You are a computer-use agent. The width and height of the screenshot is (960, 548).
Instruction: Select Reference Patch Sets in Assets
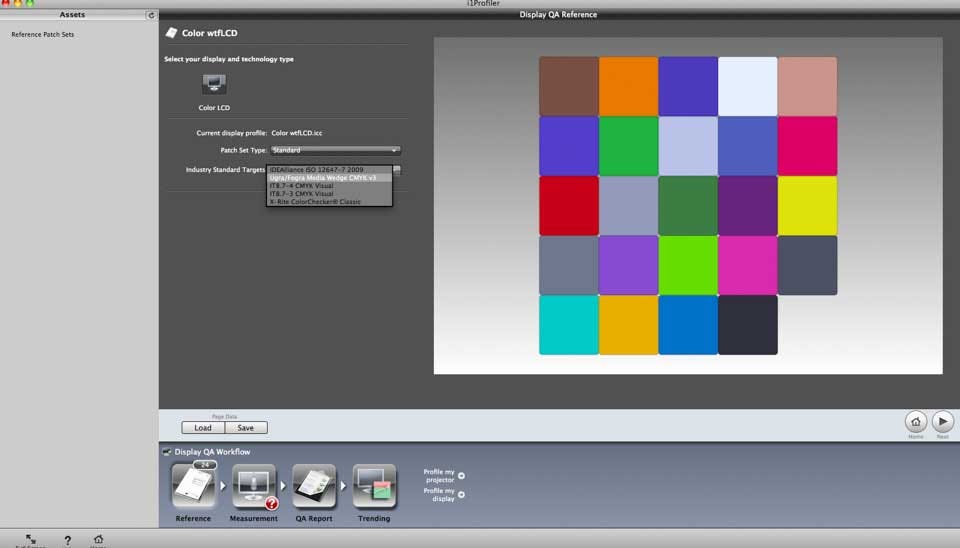click(43, 35)
